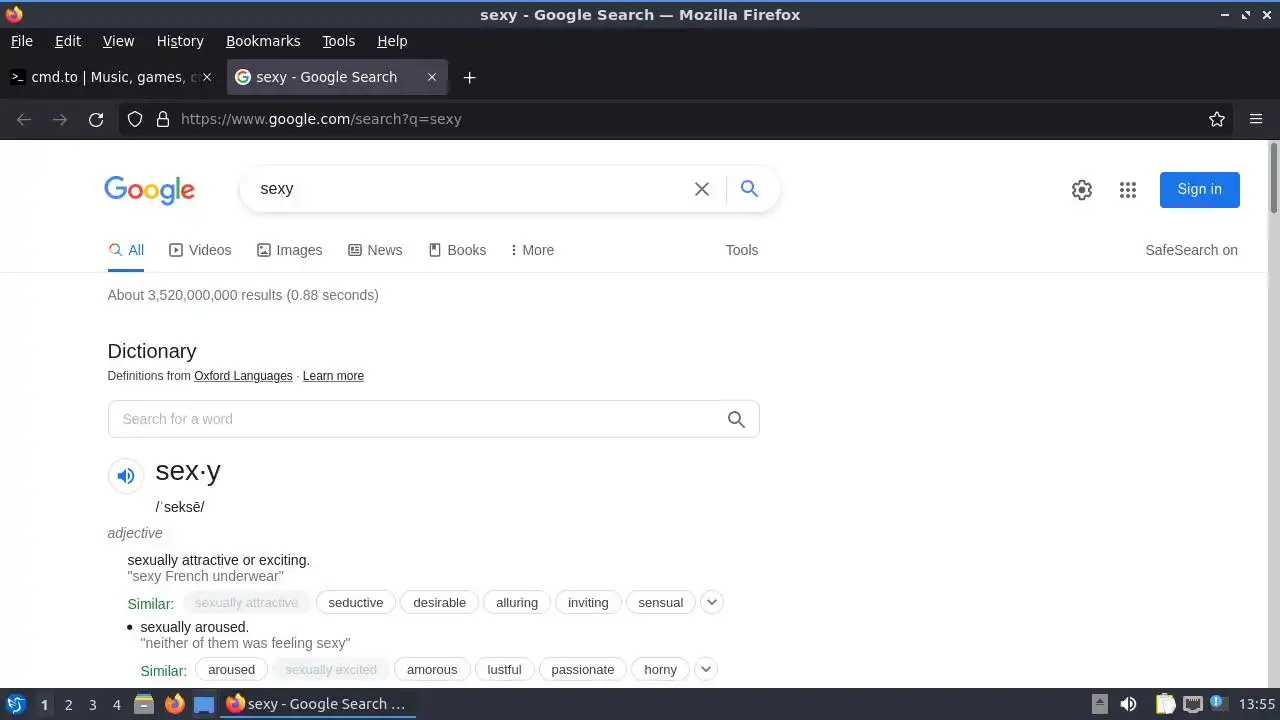Open the Learn more link
This screenshot has height=720, width=1280.
[333, 376]
